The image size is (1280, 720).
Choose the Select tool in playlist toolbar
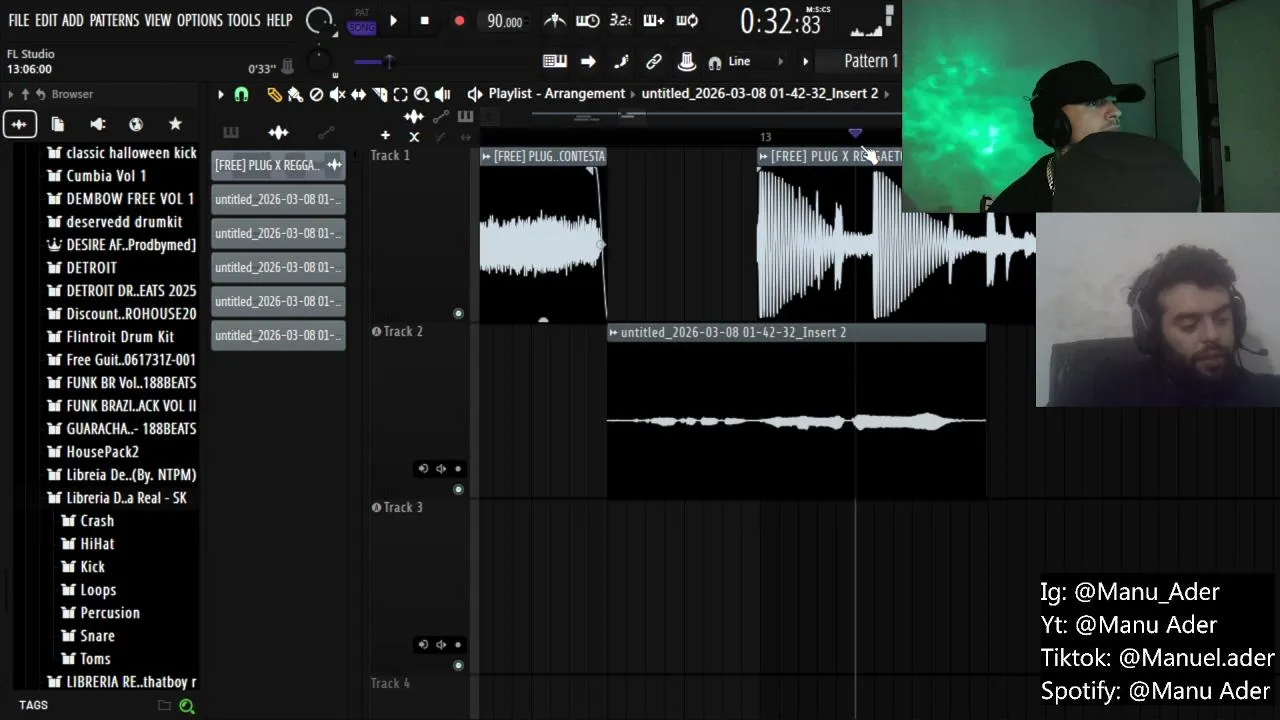coord(400,94)
